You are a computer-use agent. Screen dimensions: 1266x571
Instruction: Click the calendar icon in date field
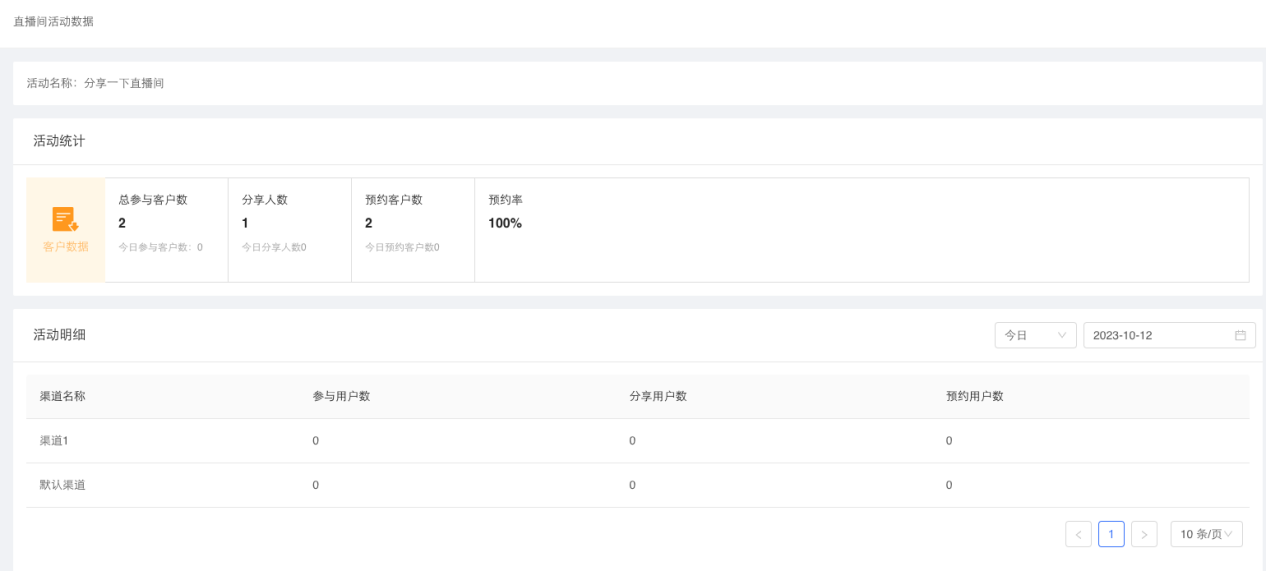point(1240,336)
